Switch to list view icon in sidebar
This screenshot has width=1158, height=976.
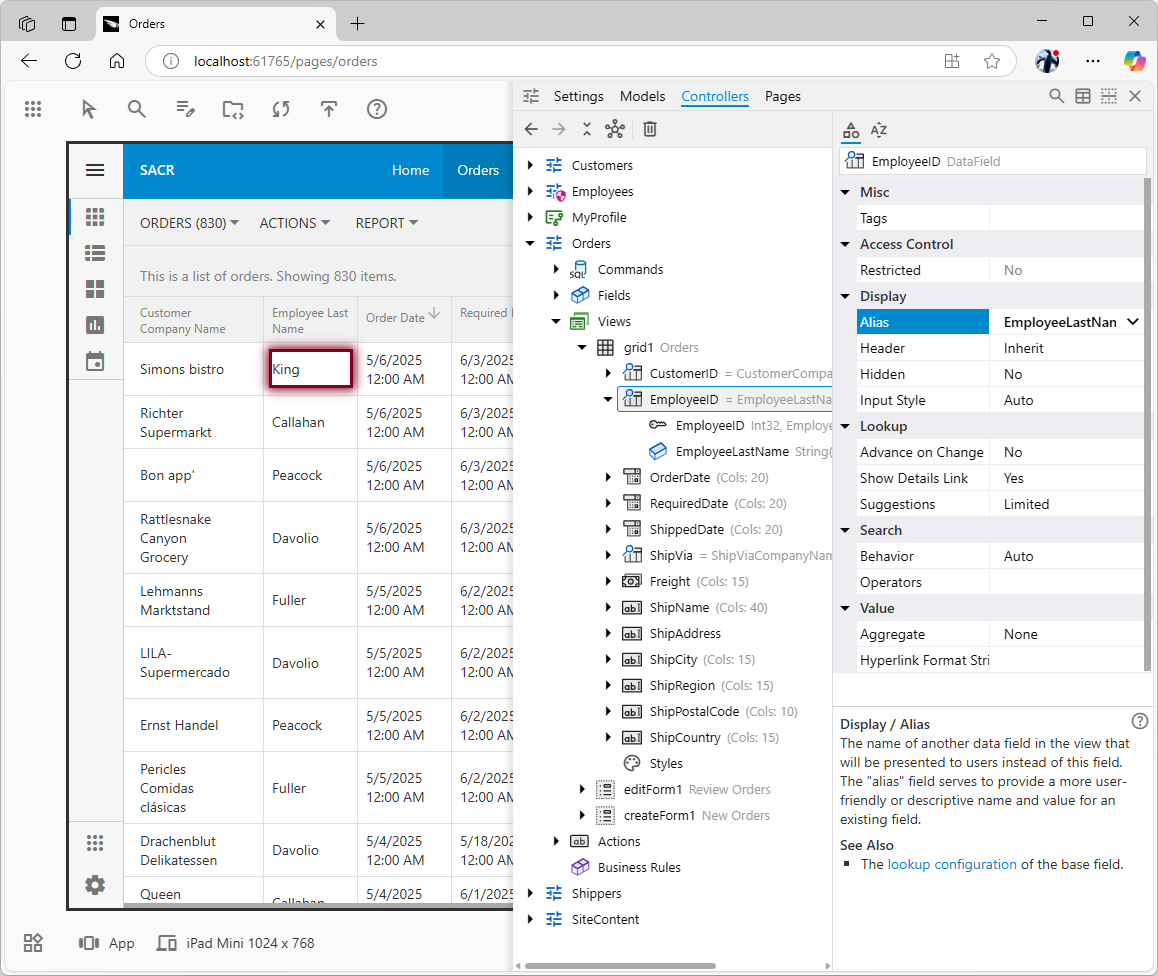95,253
